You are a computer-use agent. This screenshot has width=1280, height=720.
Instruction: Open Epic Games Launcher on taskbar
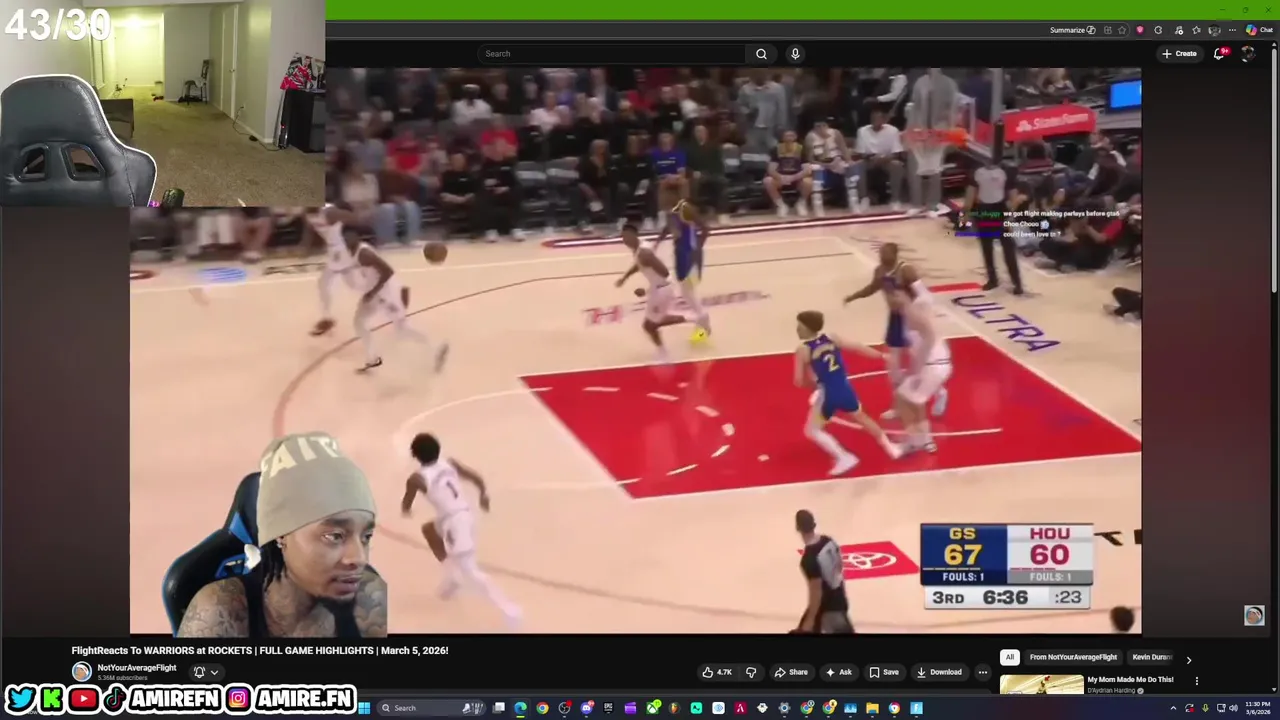click(608, 708)
